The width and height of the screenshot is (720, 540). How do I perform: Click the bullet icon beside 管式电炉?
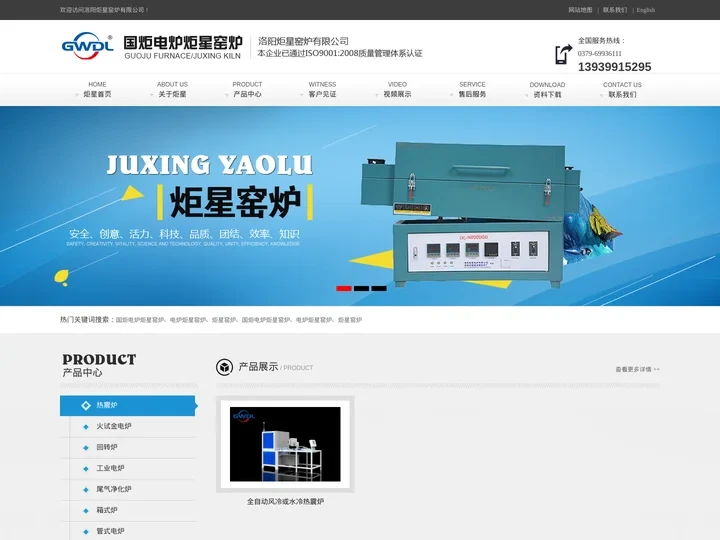(86, 532)
